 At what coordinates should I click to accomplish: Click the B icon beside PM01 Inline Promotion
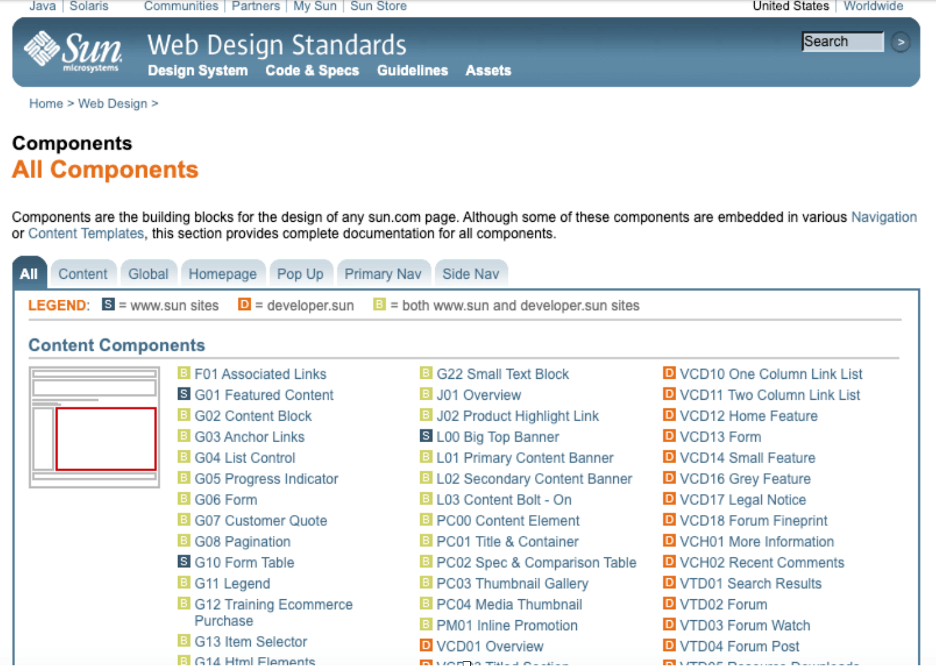pyautogui.click(x=426, y=624)
